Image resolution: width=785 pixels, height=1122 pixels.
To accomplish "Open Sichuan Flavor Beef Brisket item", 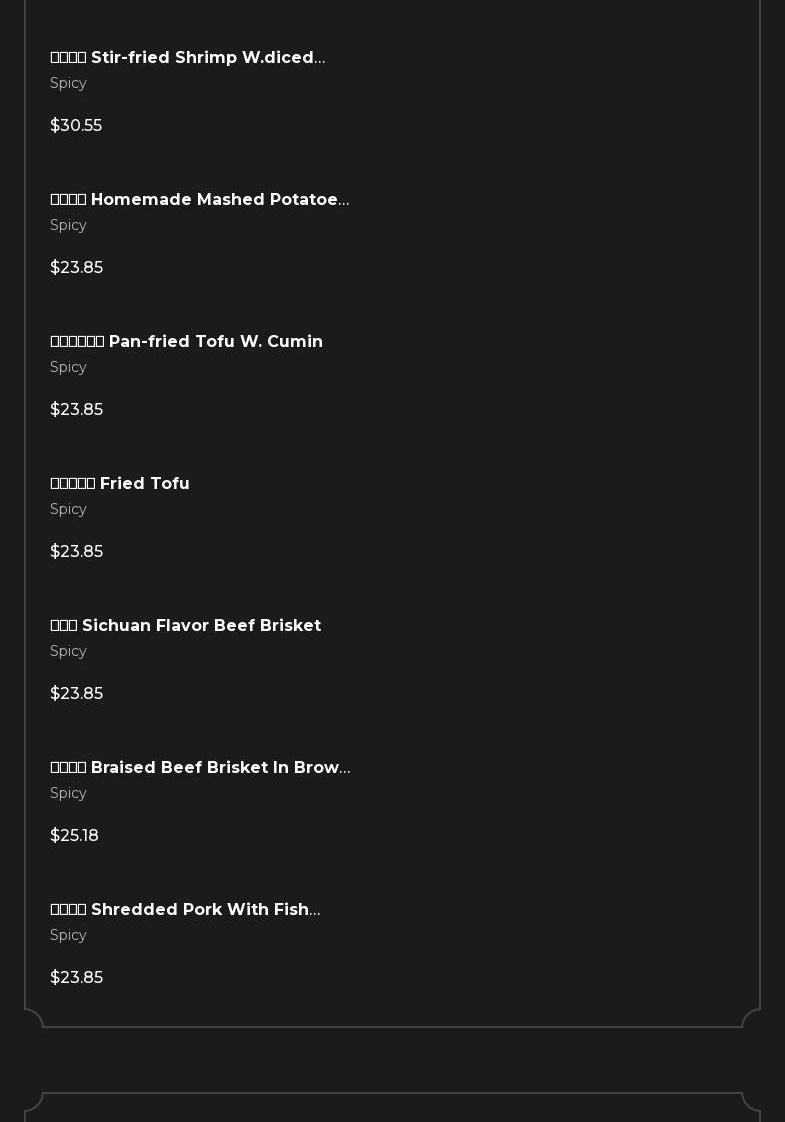I will (x=186, y=626).
